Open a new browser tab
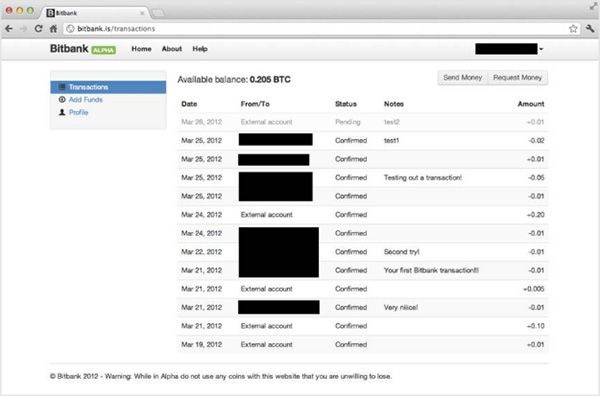The image size is (600, 396). [158, 13]
